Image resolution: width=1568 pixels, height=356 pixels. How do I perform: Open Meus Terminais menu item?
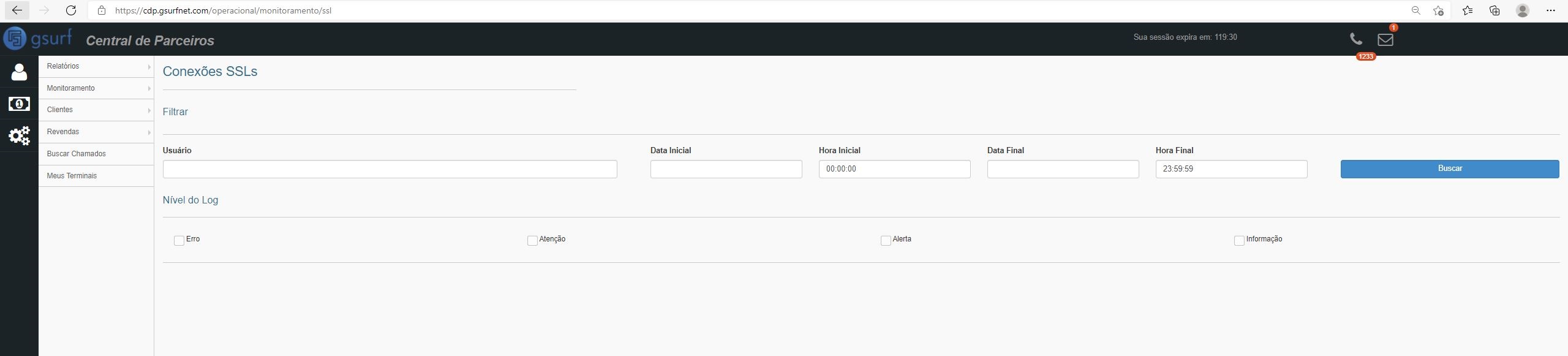click(72, 176)
